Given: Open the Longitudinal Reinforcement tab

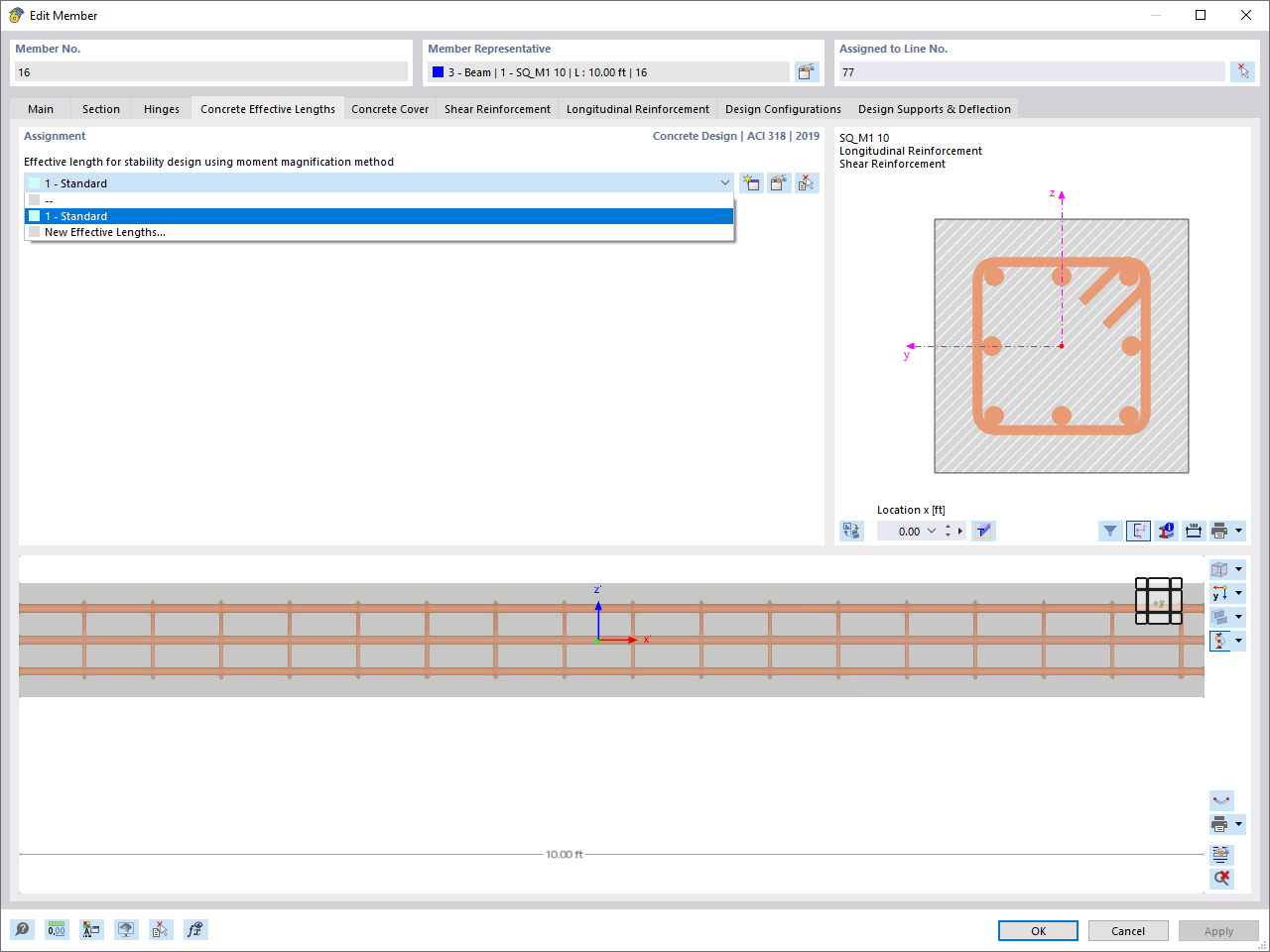Looking at the screenshot, I should coord(637,109).
